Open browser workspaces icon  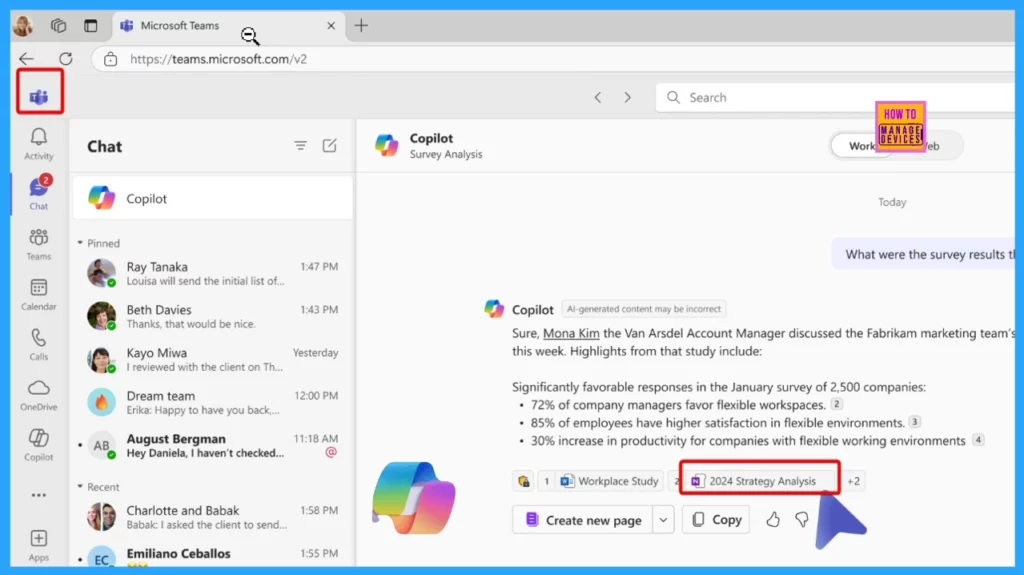click(58, 25)
